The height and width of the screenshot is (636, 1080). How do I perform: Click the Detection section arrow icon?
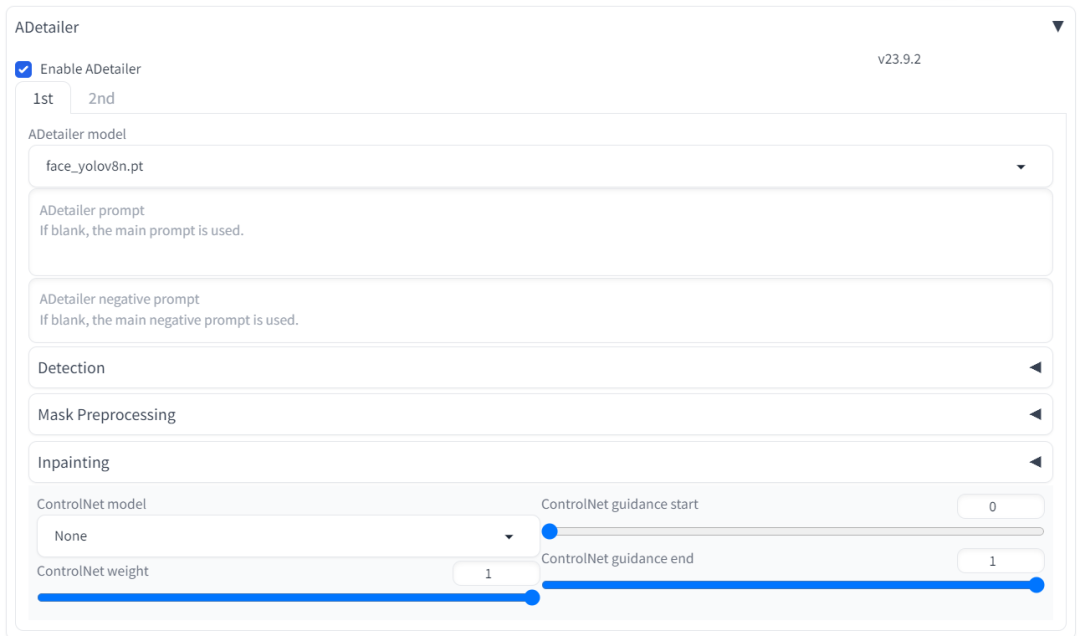click(1035, 367)
